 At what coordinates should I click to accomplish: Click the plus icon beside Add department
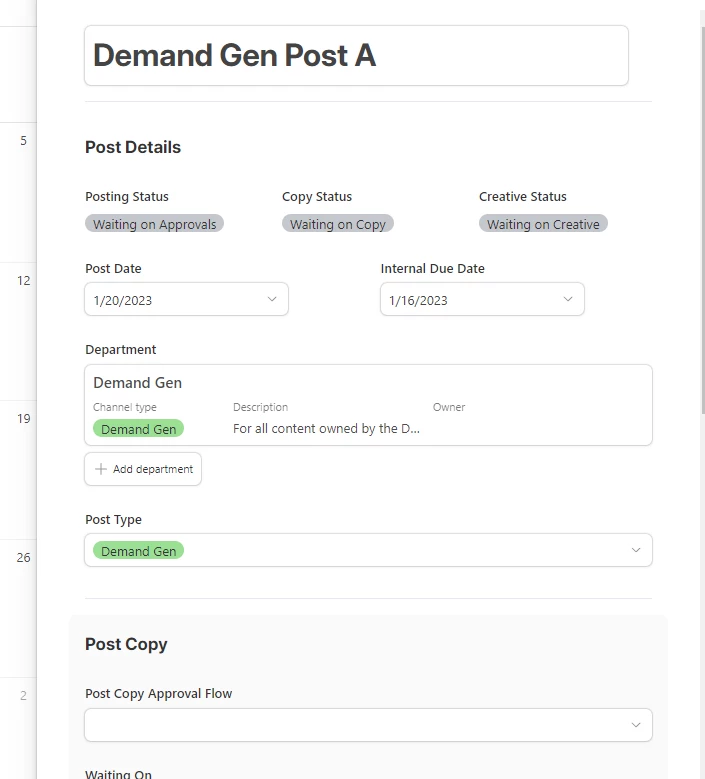pyautogui.click(x=100, y=469)
